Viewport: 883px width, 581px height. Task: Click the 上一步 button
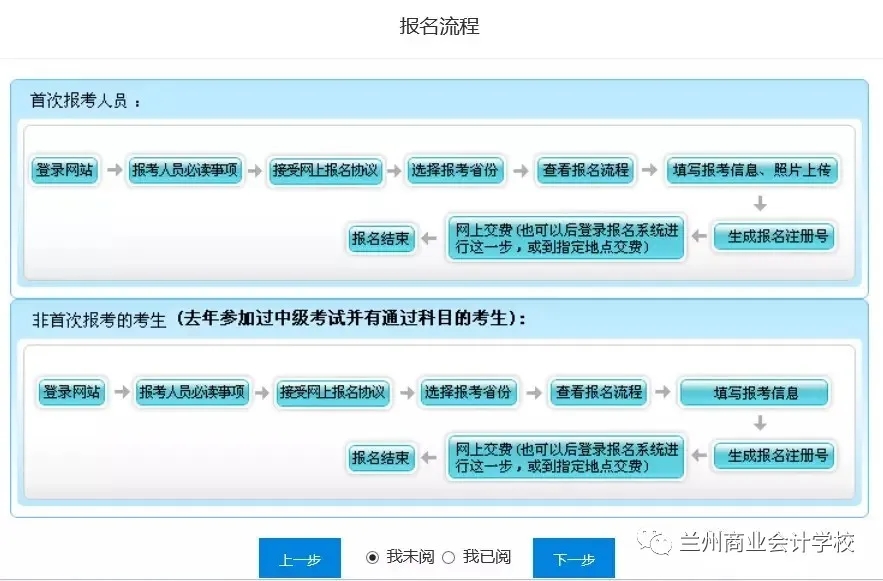pyautogui.click(x=299, y=559)
